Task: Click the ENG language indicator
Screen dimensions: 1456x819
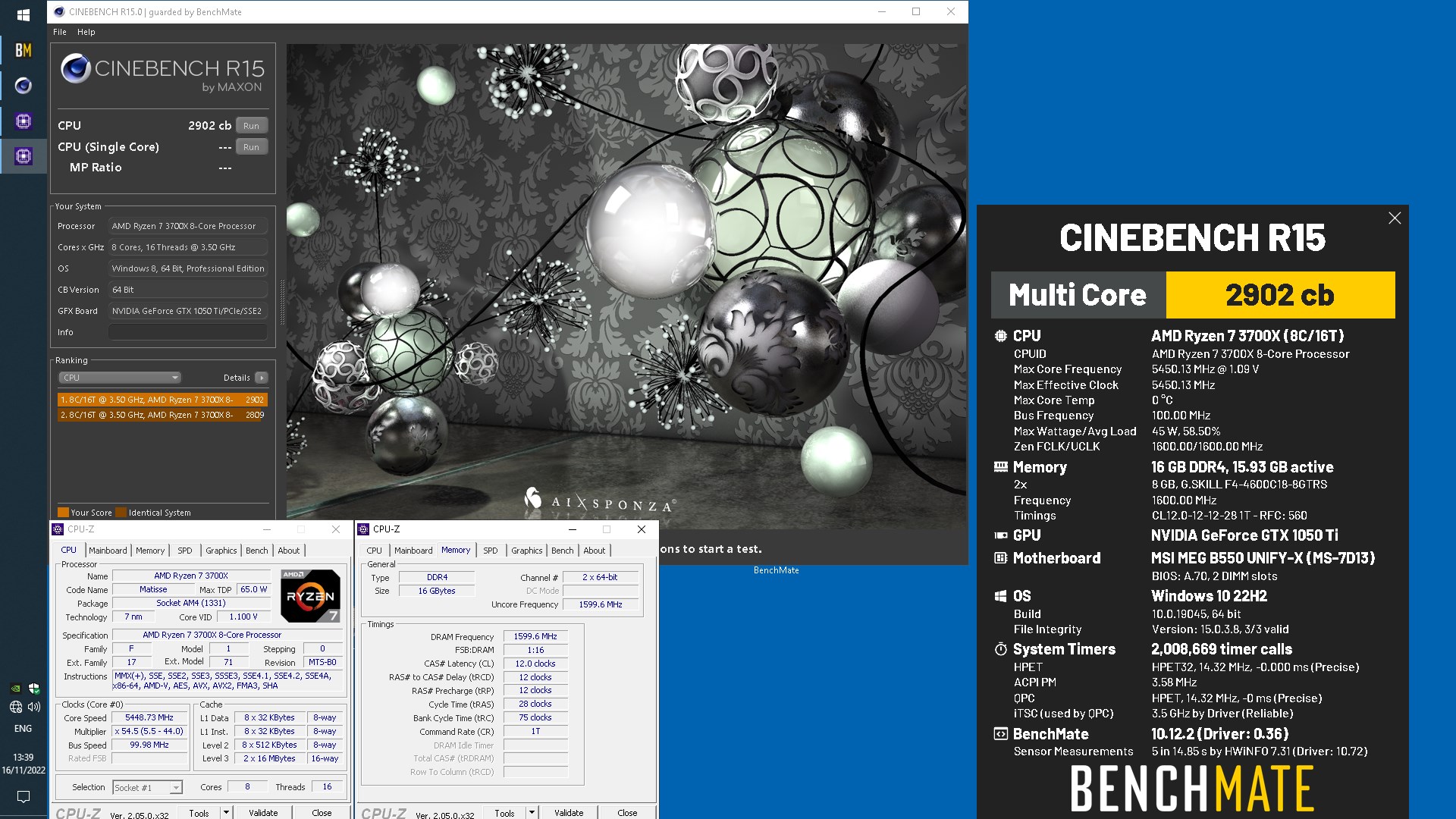Action: (x=24, y=729)
